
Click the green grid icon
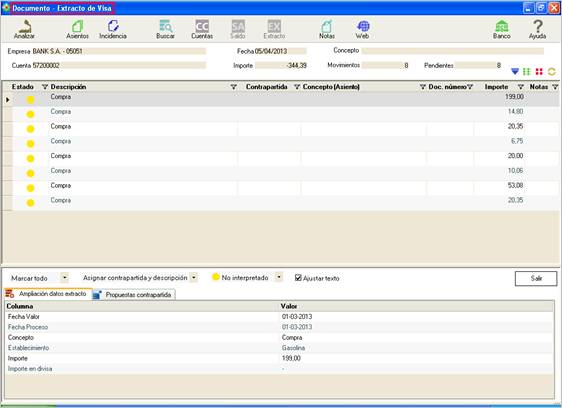[527, 71]
